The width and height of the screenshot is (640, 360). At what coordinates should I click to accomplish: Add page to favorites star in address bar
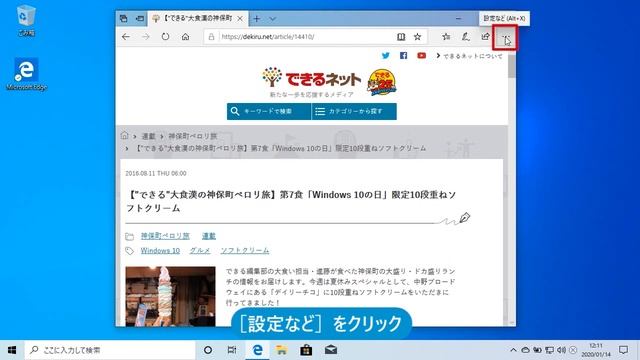pyautogui.click(x=417, y=37)
